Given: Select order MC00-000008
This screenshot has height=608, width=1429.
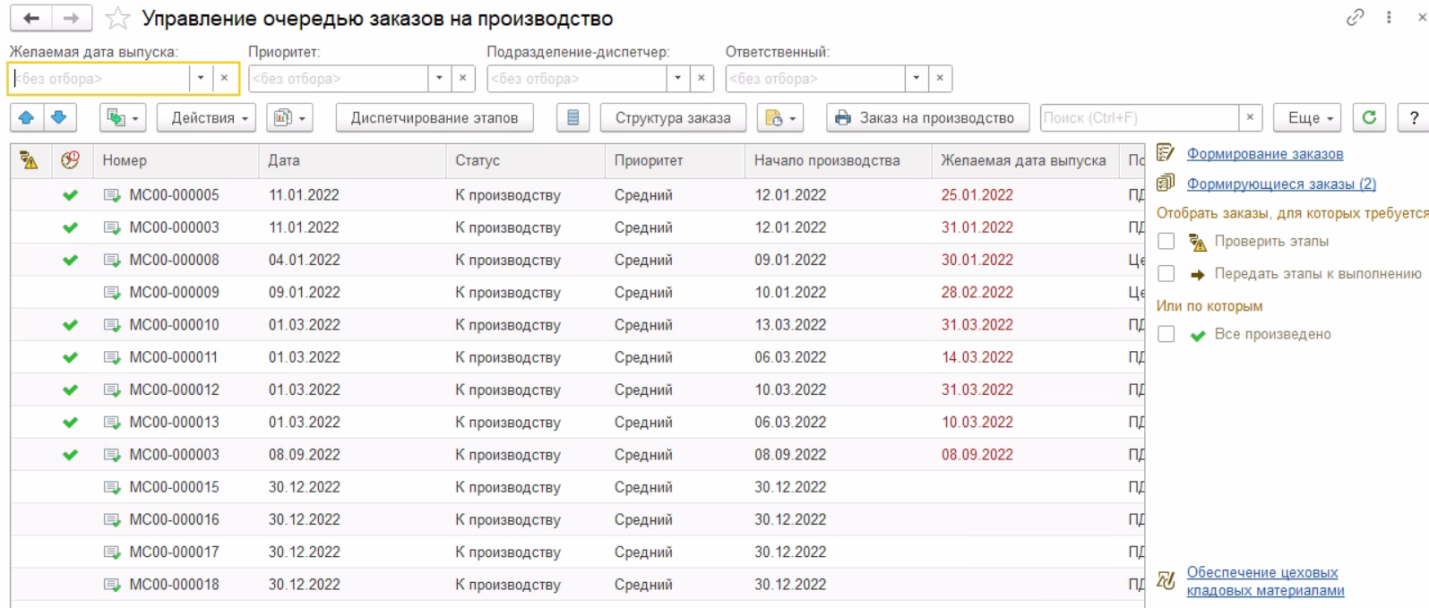Looking at the screenshot, I should click(577, 260).
